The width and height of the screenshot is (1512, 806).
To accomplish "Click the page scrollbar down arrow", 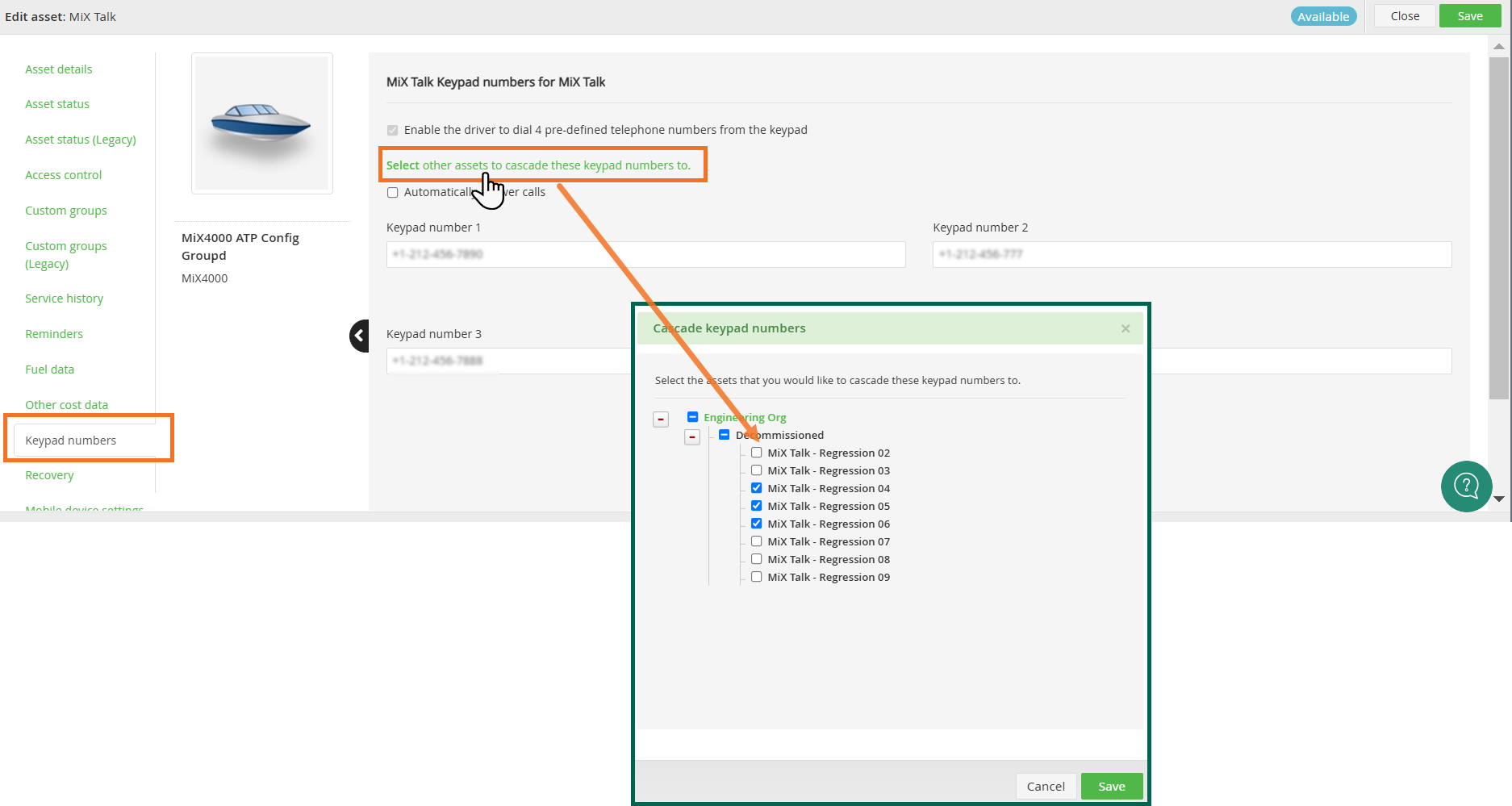I will click(x=1499, y=499).
